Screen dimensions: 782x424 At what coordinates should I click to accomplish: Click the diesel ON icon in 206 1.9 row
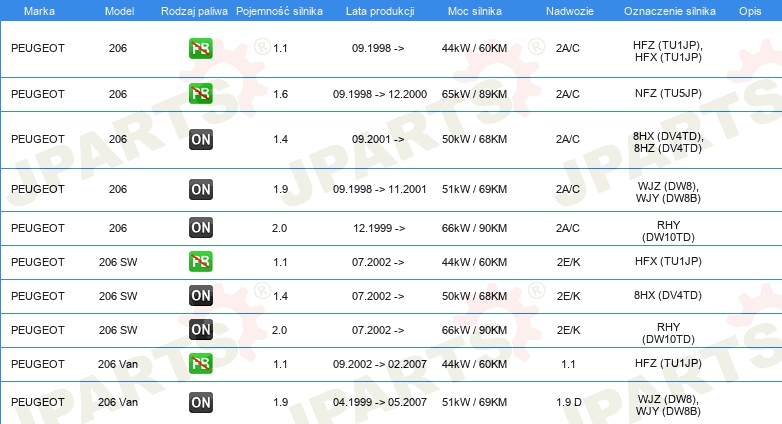200,189
